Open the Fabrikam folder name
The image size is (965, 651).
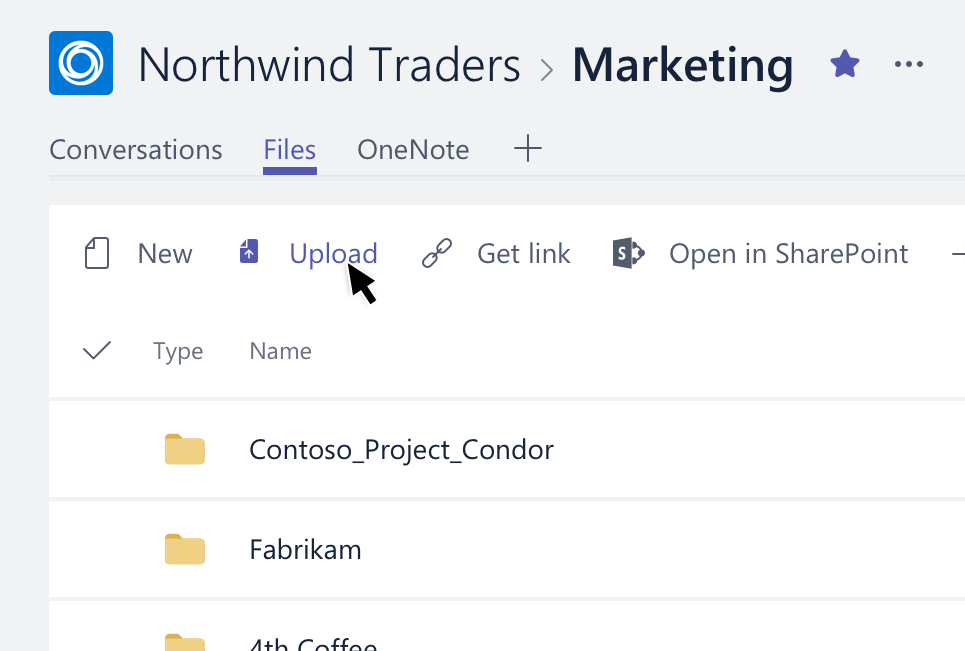pyautogui.click(x=305, y=549)
